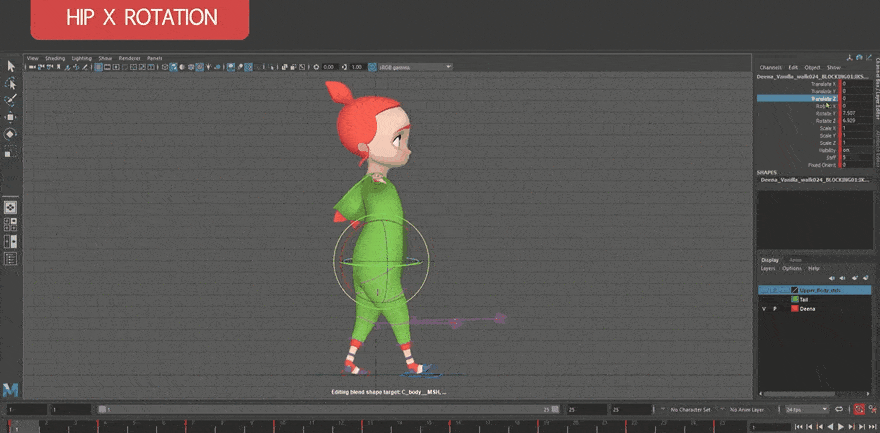This screenshot has width=880, height=433.
Task: Select the Scale tool
Action: 11,152
